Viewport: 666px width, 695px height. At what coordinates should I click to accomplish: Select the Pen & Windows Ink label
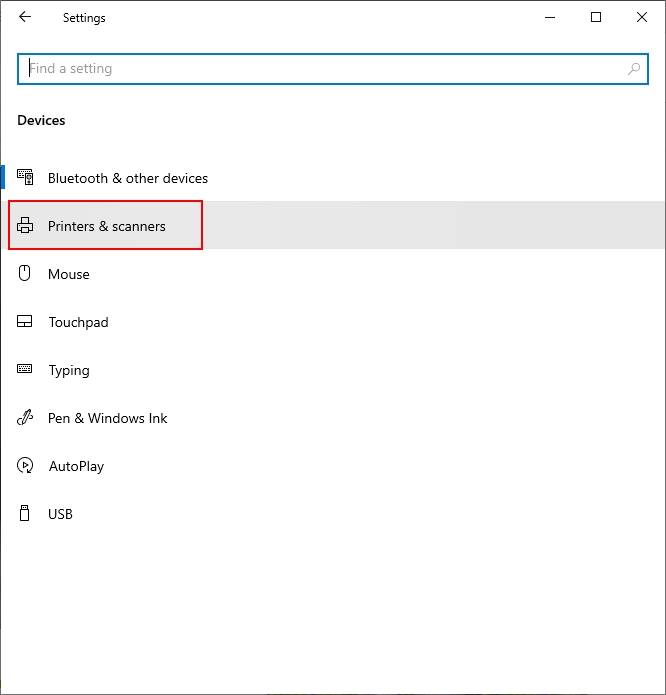[108, 418]
